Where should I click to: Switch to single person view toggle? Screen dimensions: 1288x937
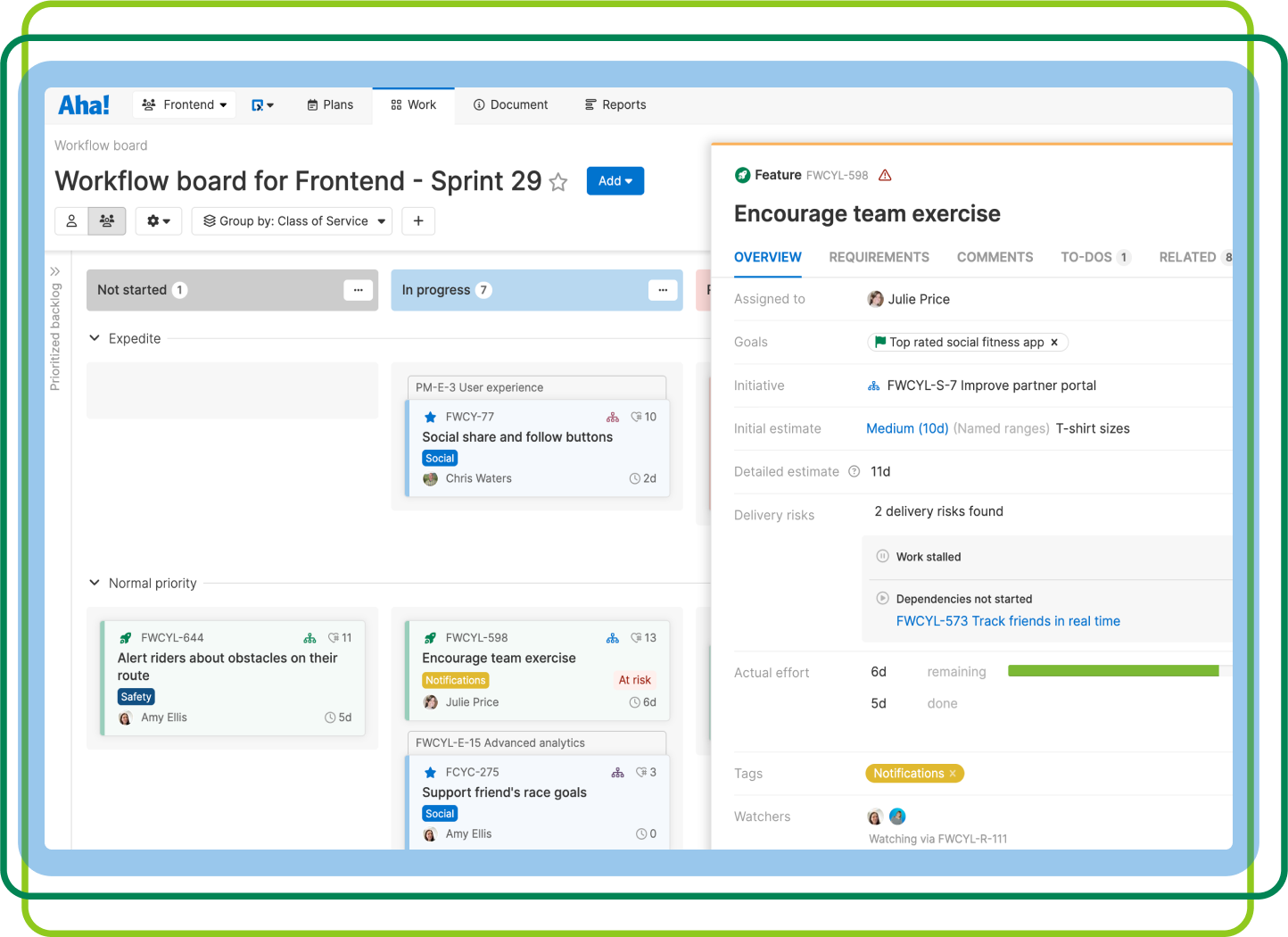71,221
